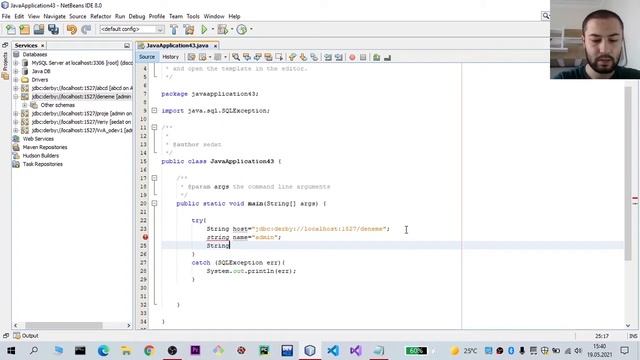Click the red error marker on line 24

point(145,237)
